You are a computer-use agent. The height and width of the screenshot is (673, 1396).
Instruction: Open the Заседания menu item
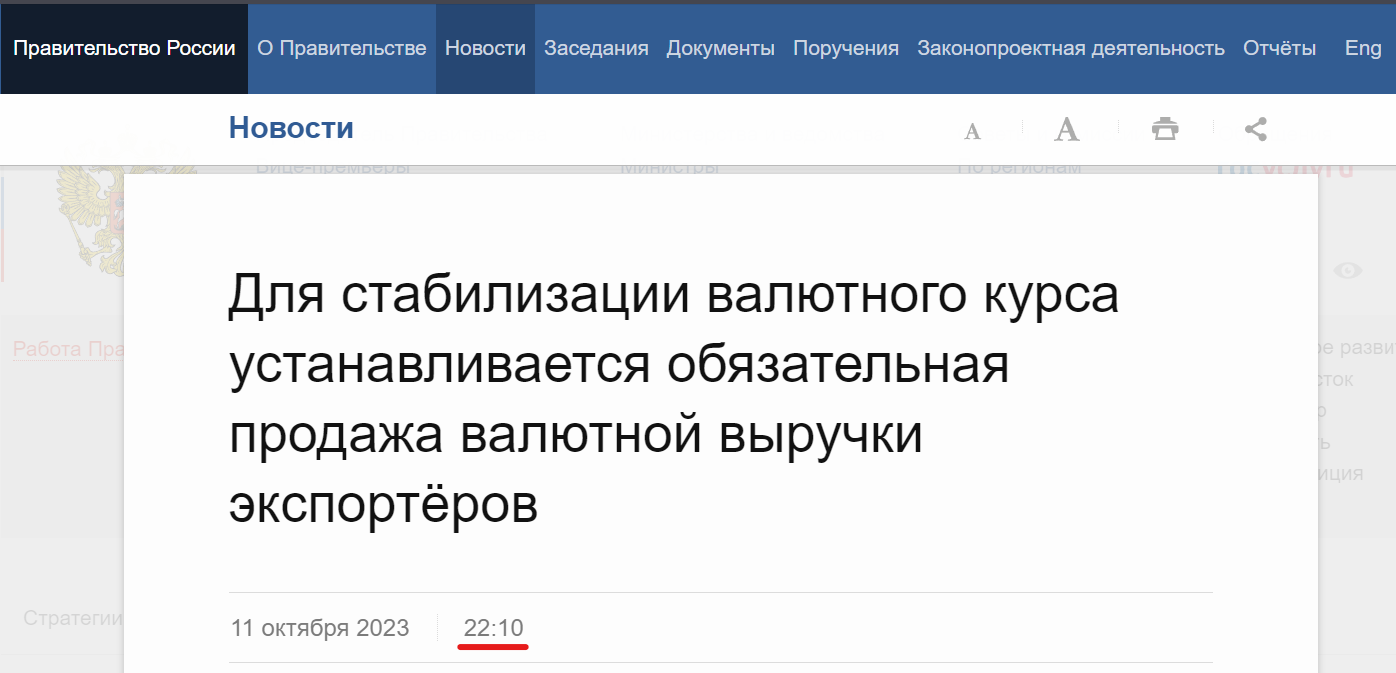point(596,48)
